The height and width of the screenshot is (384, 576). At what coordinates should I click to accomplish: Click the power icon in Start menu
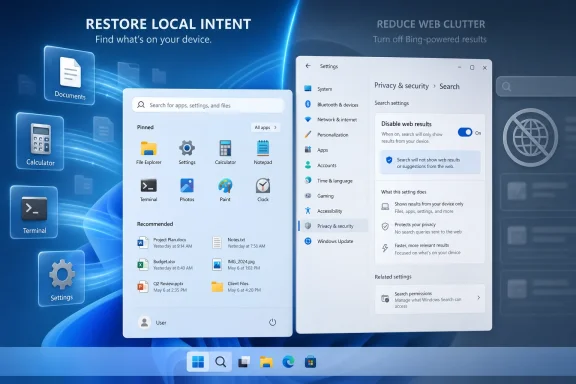pos(272,322)
